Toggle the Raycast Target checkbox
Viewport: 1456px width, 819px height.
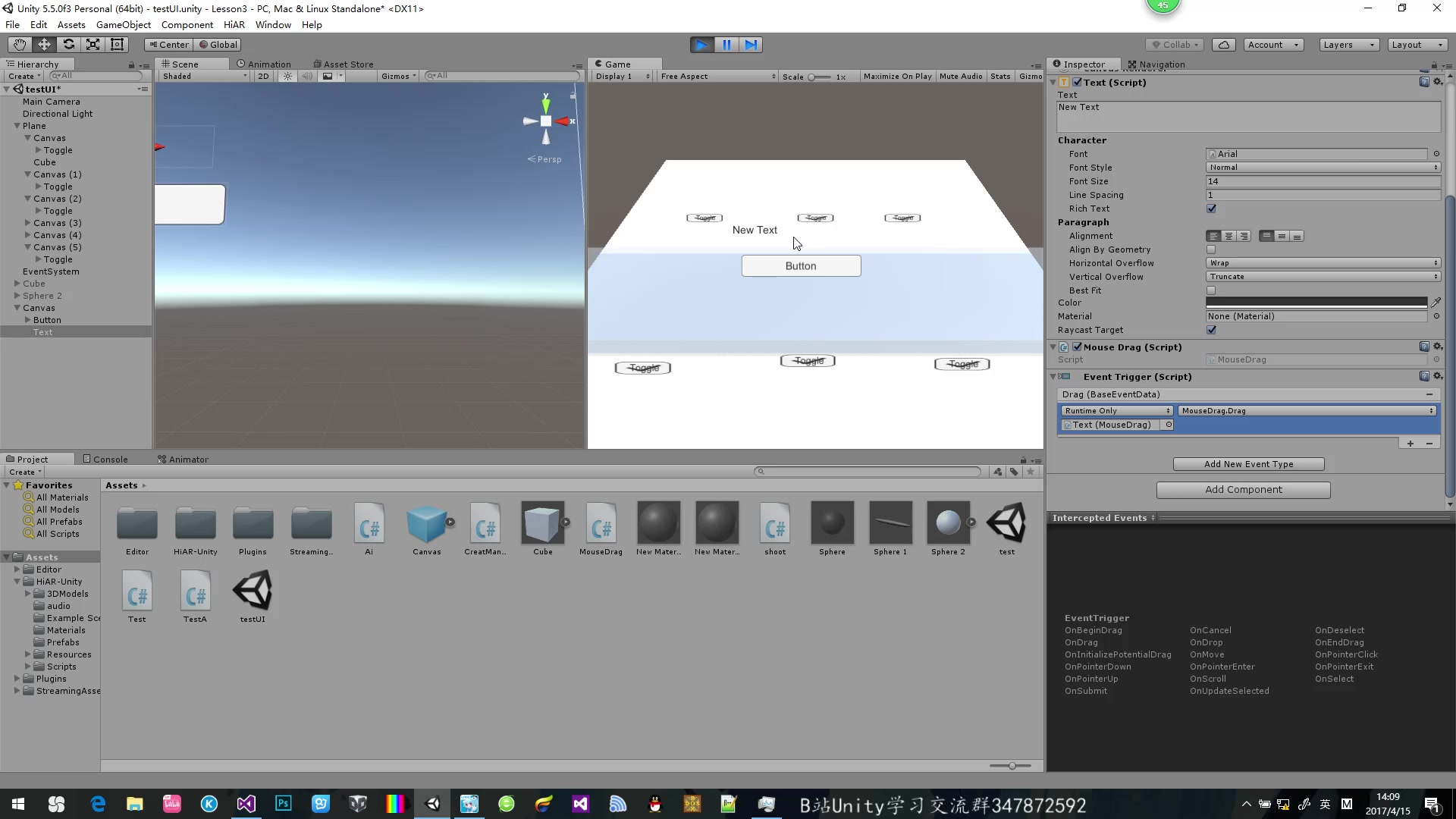coord(1211,330)
